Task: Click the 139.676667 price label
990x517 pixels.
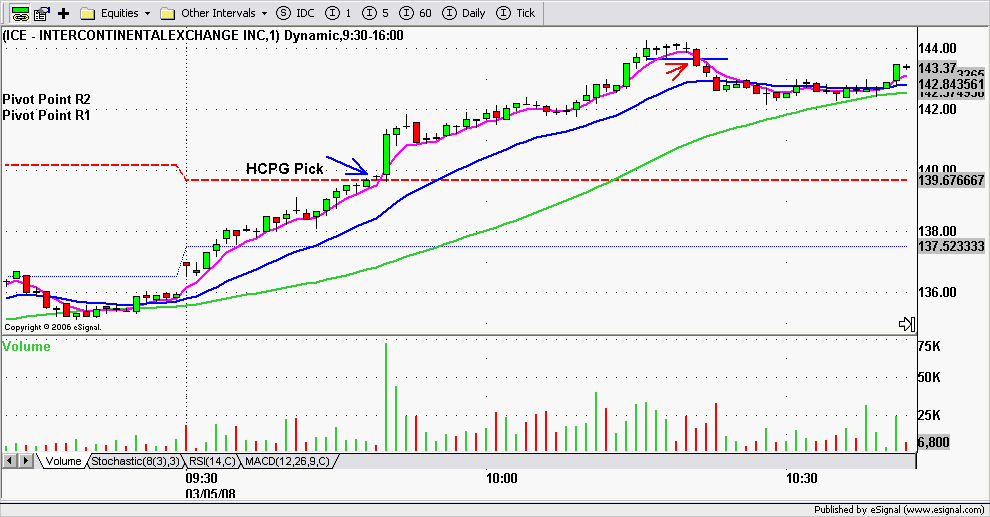Action: point(951,181)
